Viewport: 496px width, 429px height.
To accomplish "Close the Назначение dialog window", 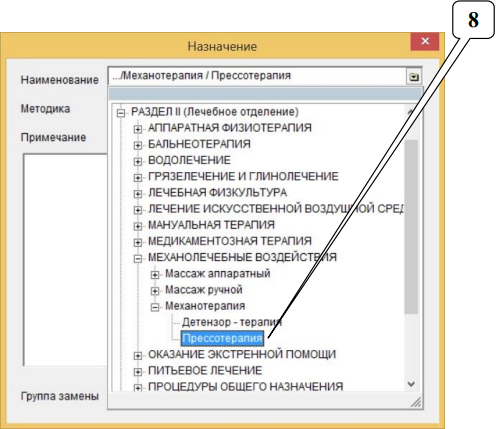I will (425, 41).
